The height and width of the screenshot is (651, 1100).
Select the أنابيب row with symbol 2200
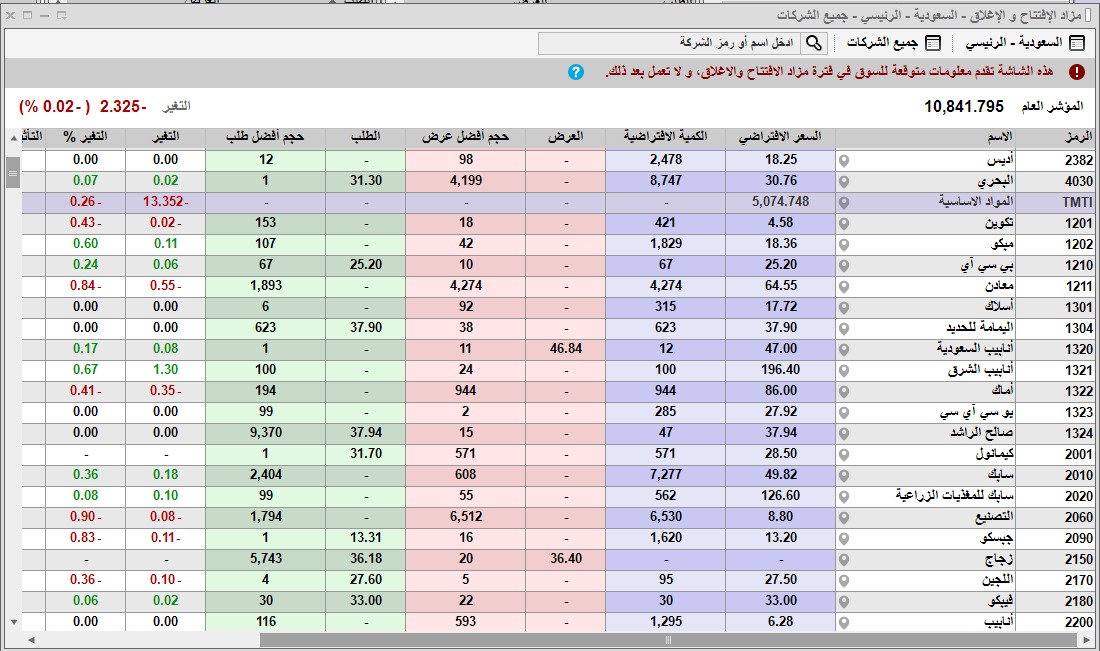click(x=558, y=622)
